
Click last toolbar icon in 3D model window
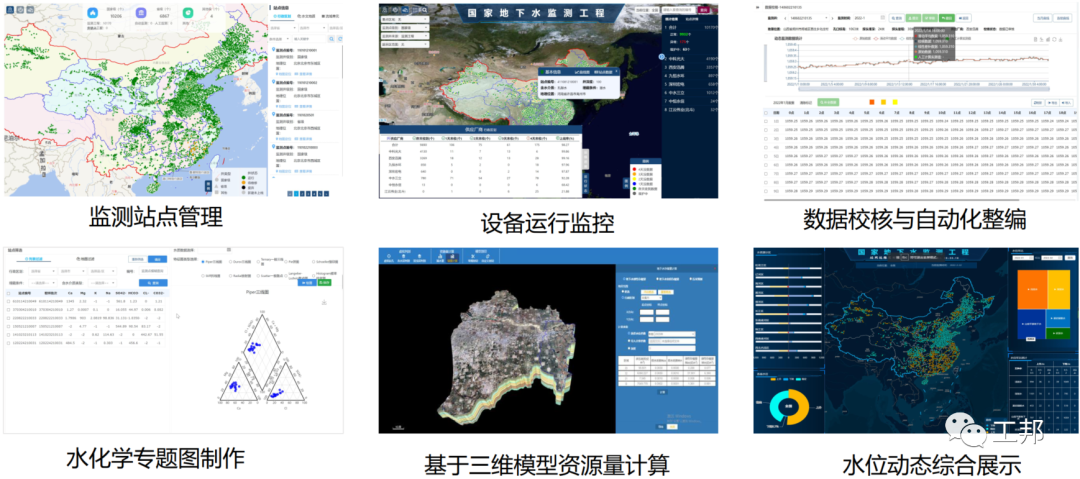488,256
